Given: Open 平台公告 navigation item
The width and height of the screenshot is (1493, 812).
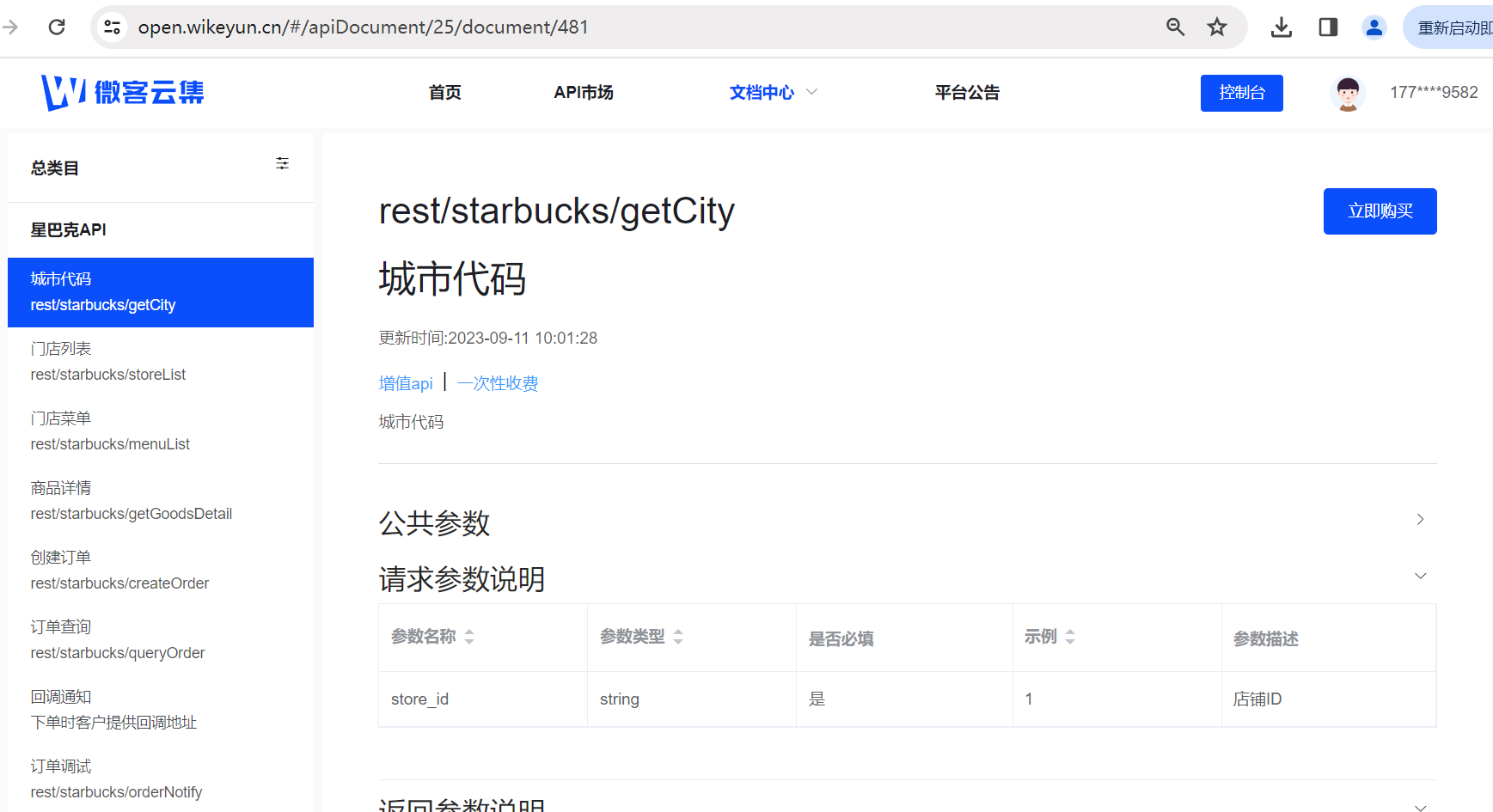Looking at the screenshot, I should 967,92.
